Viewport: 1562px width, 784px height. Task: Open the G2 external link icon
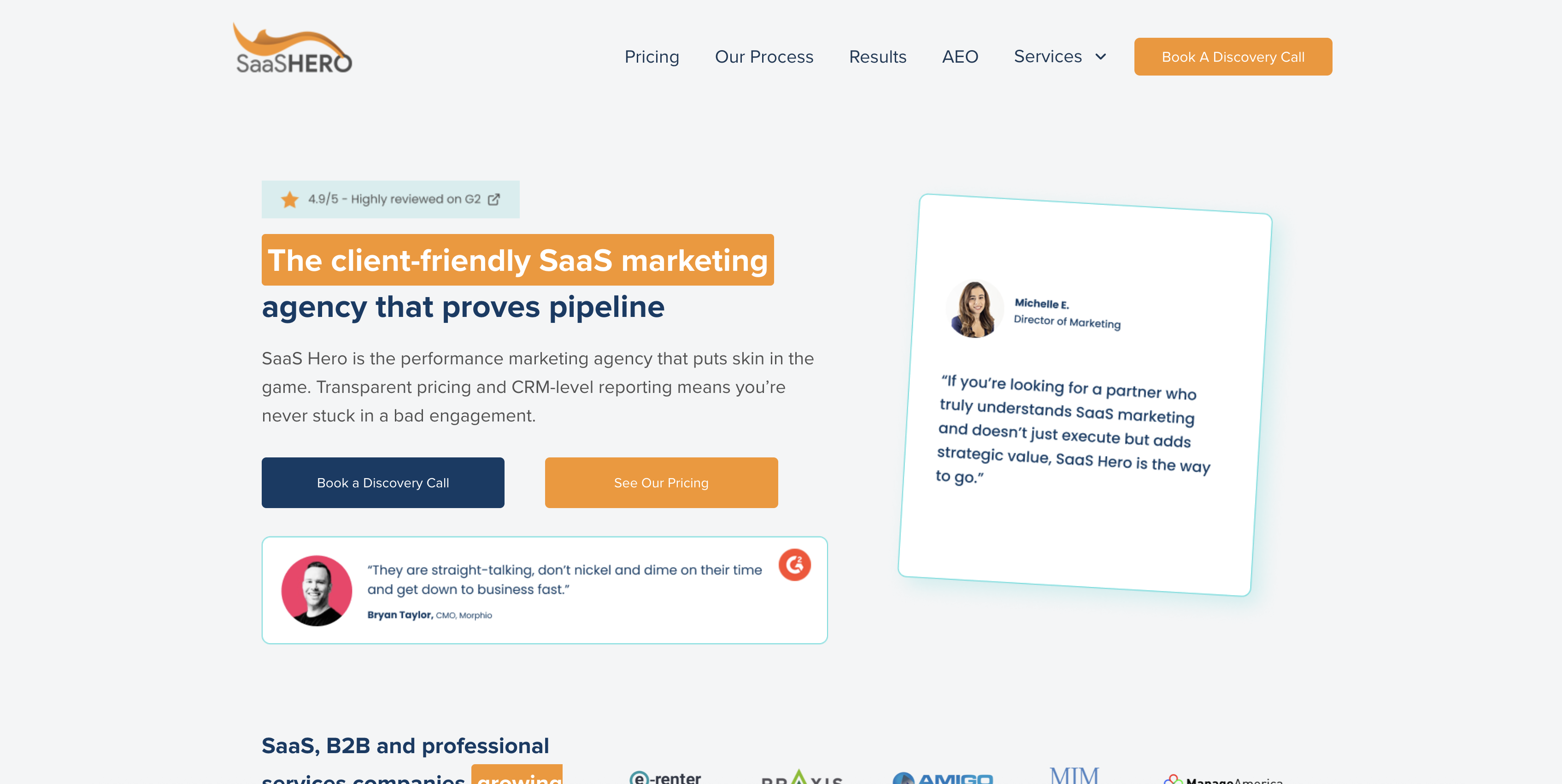point(494,199)
